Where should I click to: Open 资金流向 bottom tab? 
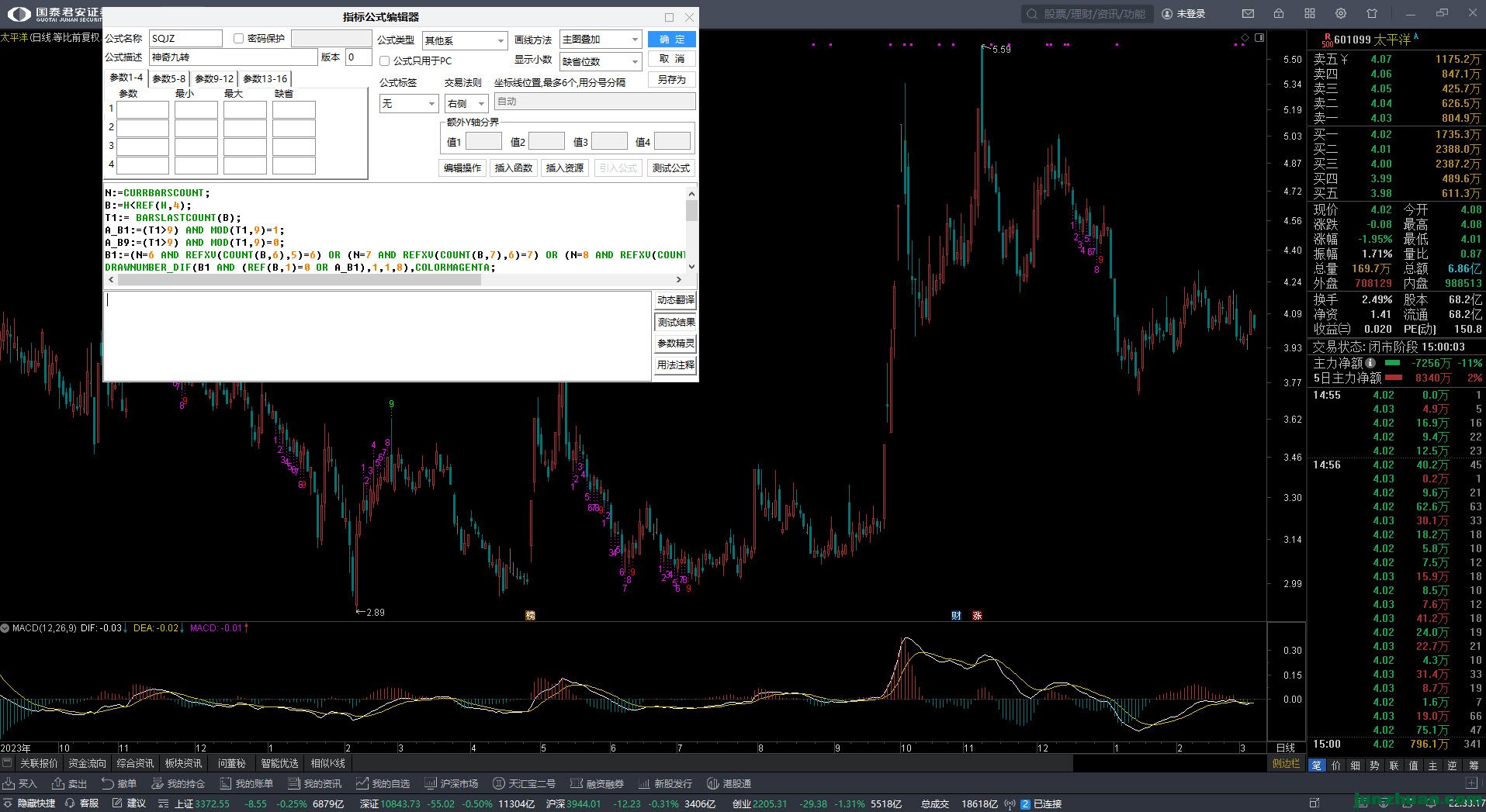click(x=87, y=763)
